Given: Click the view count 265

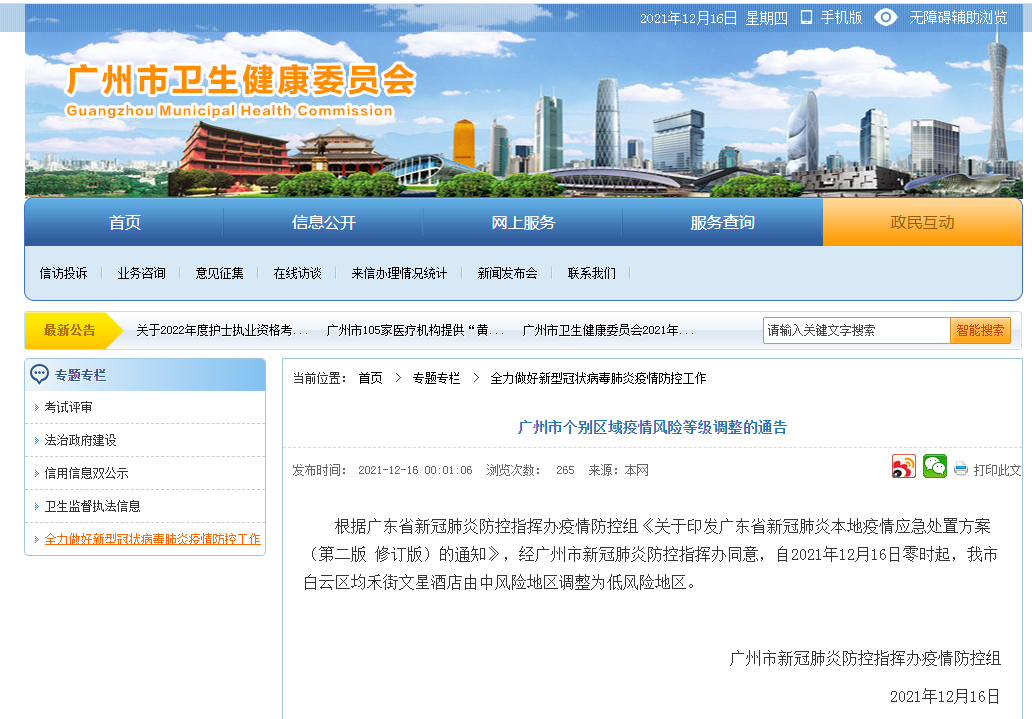Looking at the screenshot, I should click(x=565, y=470).
